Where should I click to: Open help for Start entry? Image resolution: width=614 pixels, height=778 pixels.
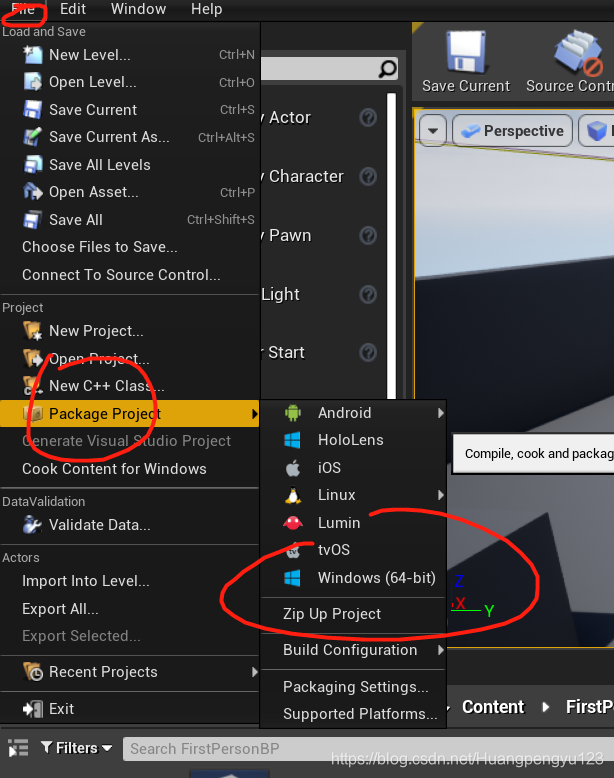[368, 353]
